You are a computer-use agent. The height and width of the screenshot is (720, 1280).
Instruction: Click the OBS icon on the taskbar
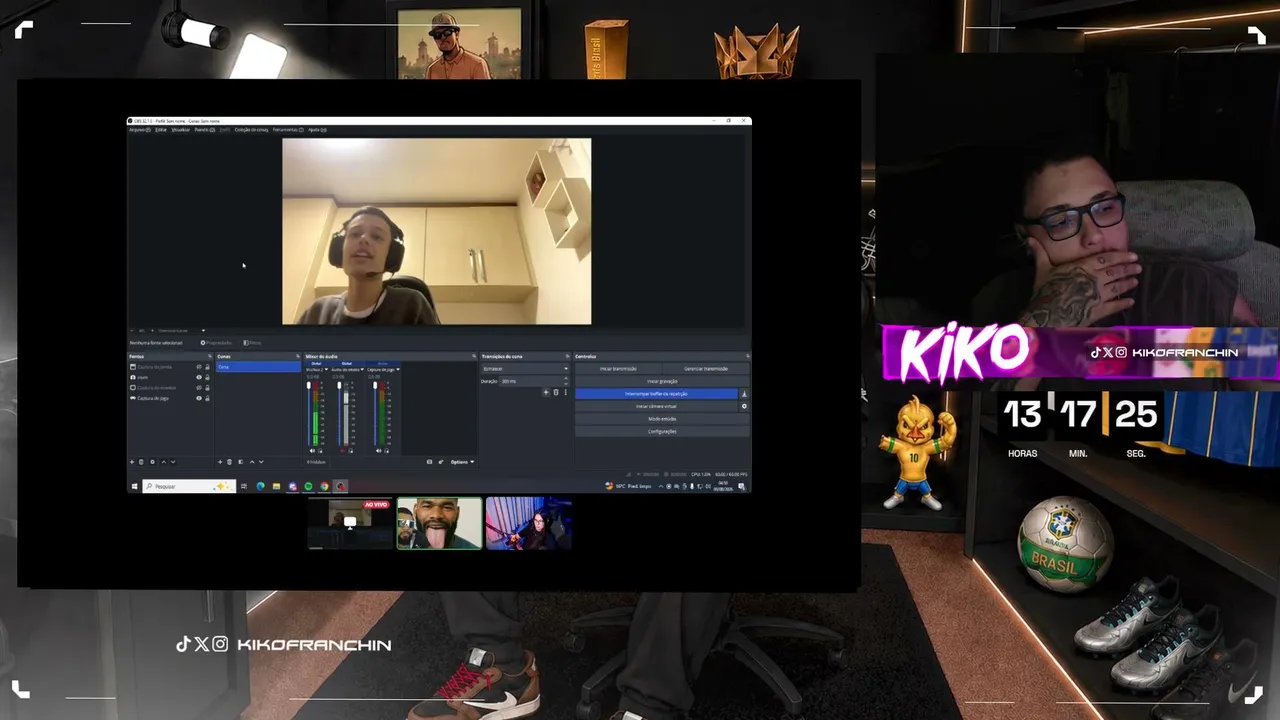point(340,486)
